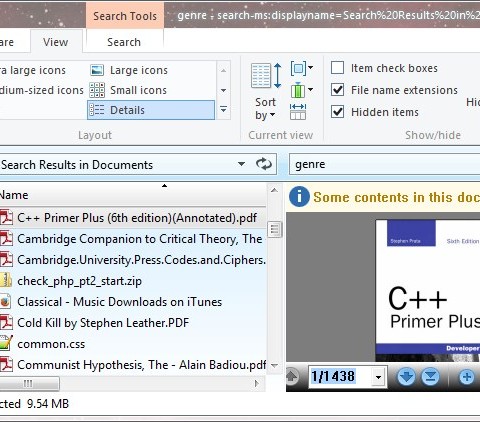The image size is (480, 422).
Task: Open the Search ribbon tab
Action: [x=124, y=42]
